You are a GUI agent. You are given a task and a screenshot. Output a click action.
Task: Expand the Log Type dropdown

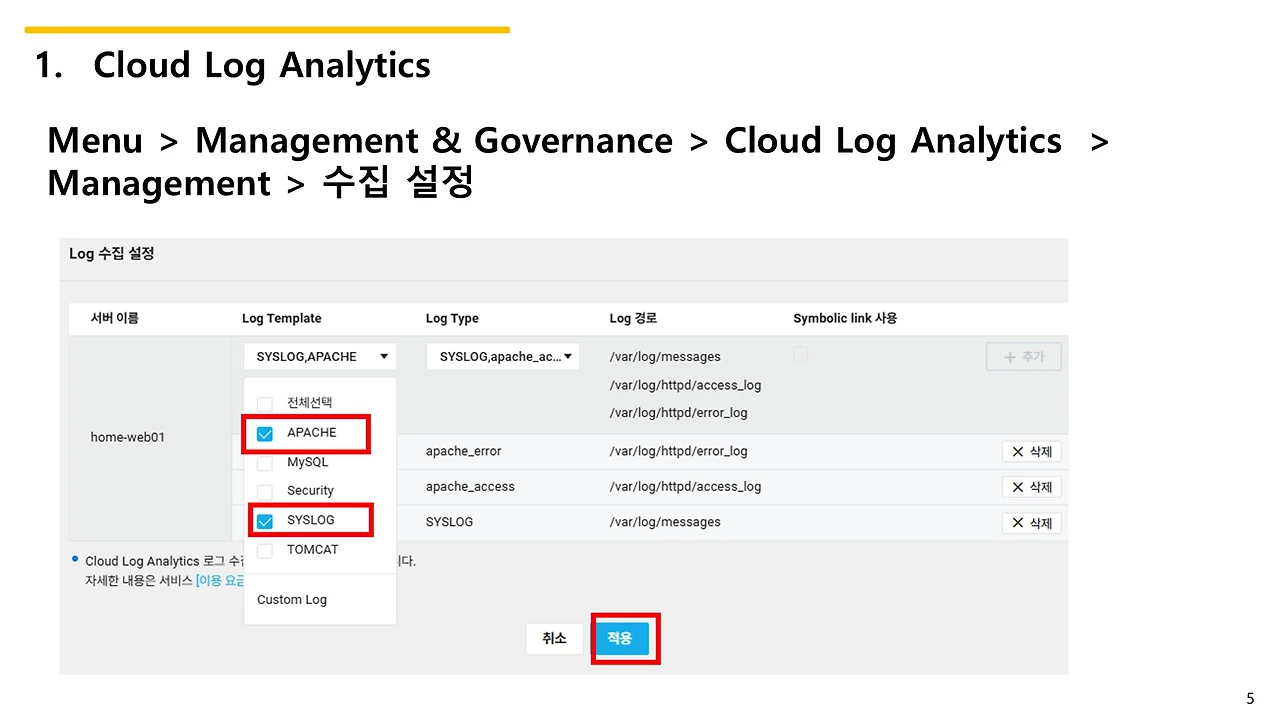pyautogui.click(x=503, y=357)
